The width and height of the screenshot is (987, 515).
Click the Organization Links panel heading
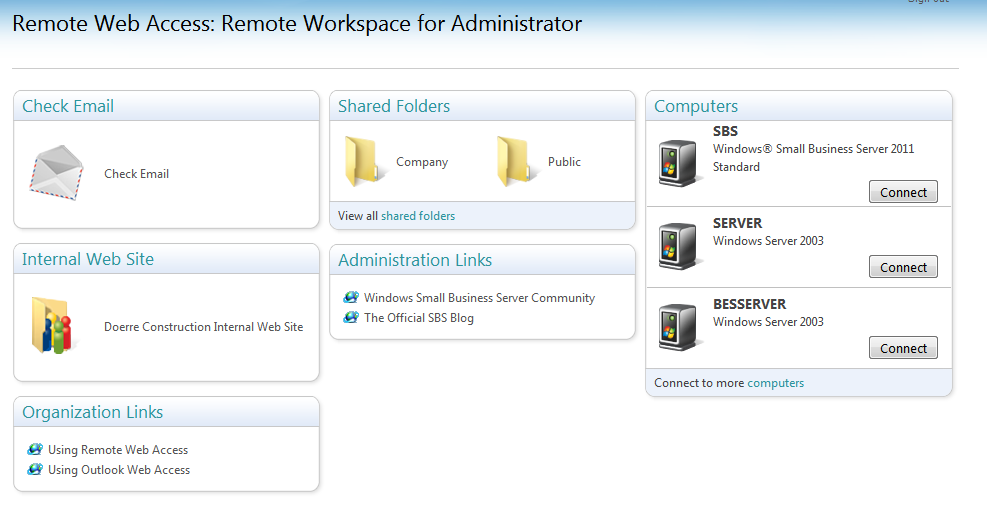93,412
